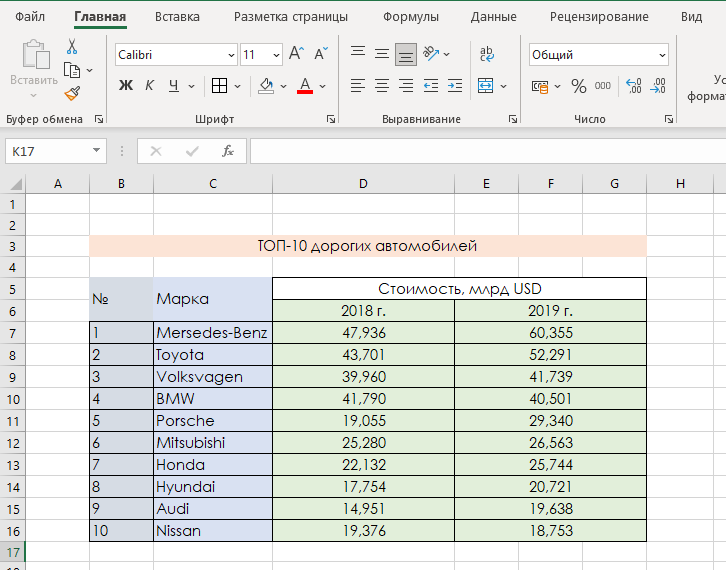Select column D header
This screenshot has width=726, height=570.
(363, 184)
